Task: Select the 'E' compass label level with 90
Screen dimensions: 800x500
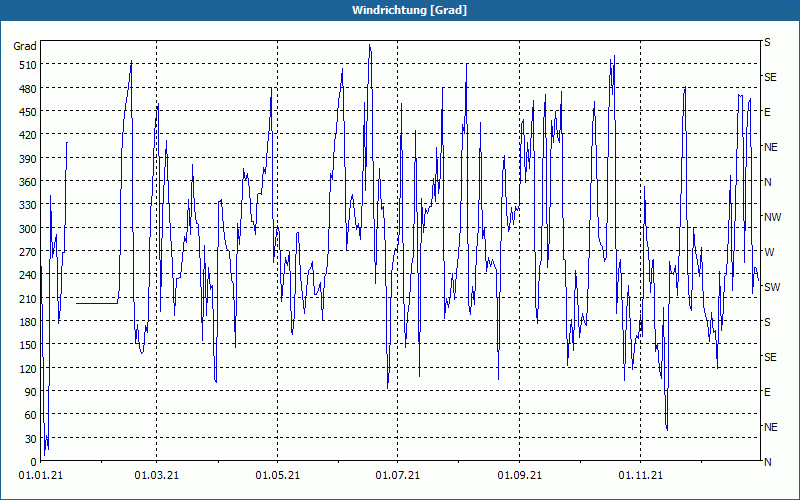Action: coord(767,392)
